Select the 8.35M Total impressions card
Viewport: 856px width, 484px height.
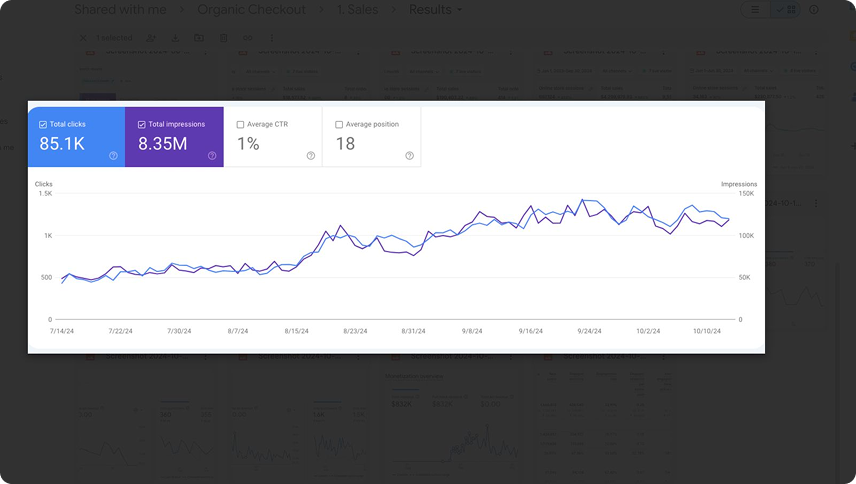[174, 137]
